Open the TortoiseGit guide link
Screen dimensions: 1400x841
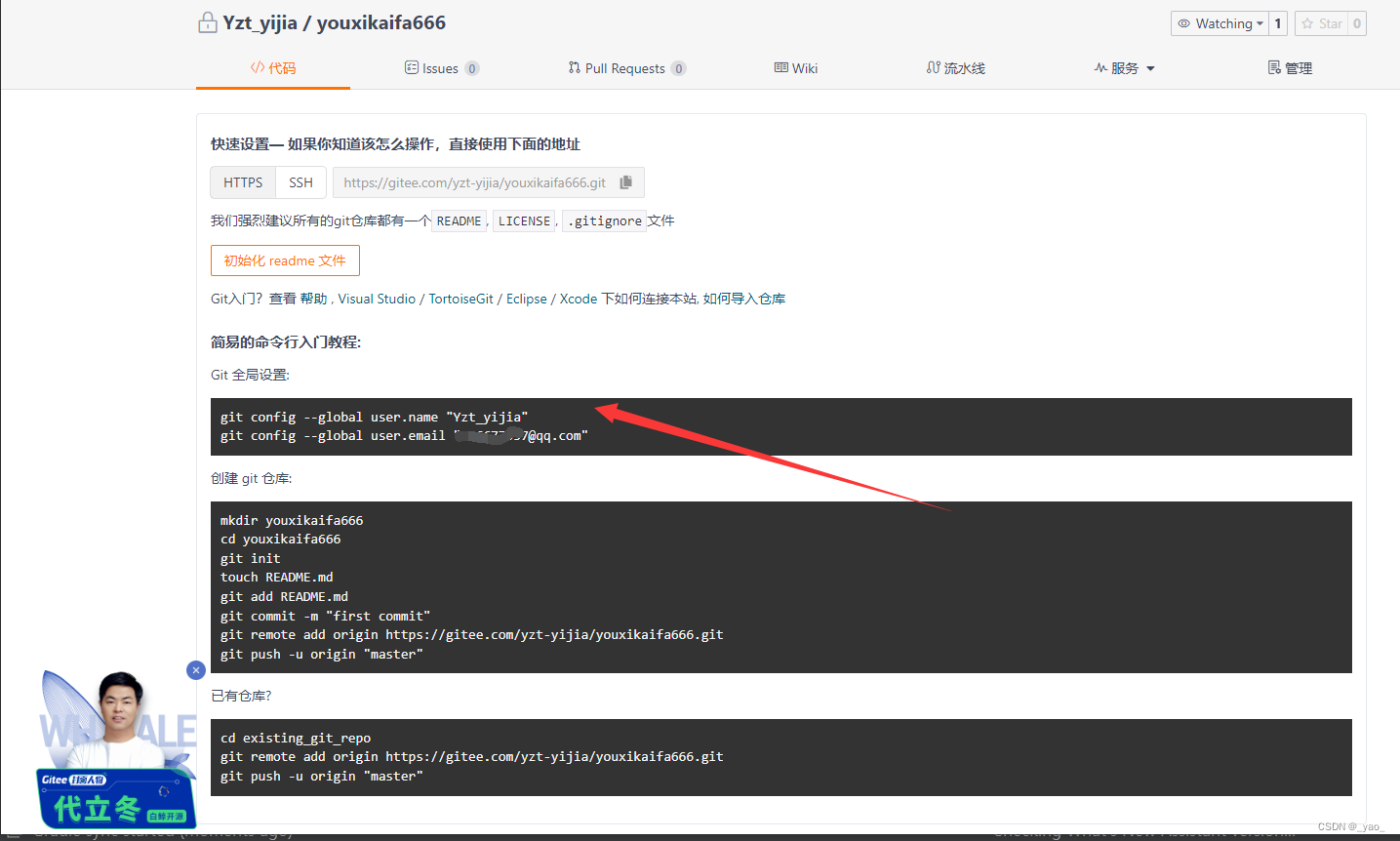[x=460, y=299]
